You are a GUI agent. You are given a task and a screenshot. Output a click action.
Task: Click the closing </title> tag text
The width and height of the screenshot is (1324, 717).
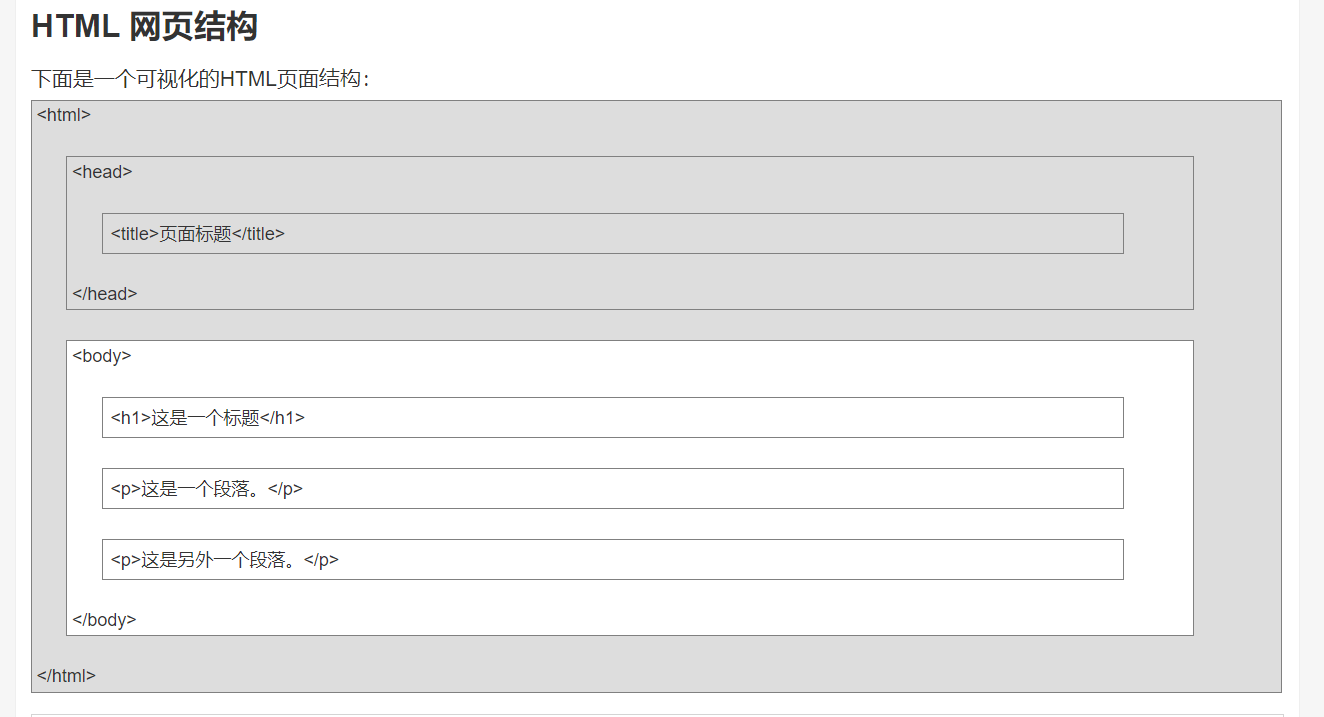coord(258,234)
